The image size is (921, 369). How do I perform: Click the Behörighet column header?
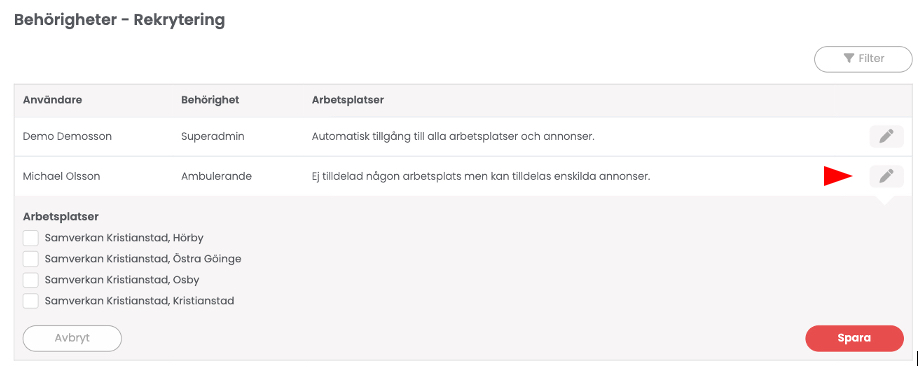[210, 100]
